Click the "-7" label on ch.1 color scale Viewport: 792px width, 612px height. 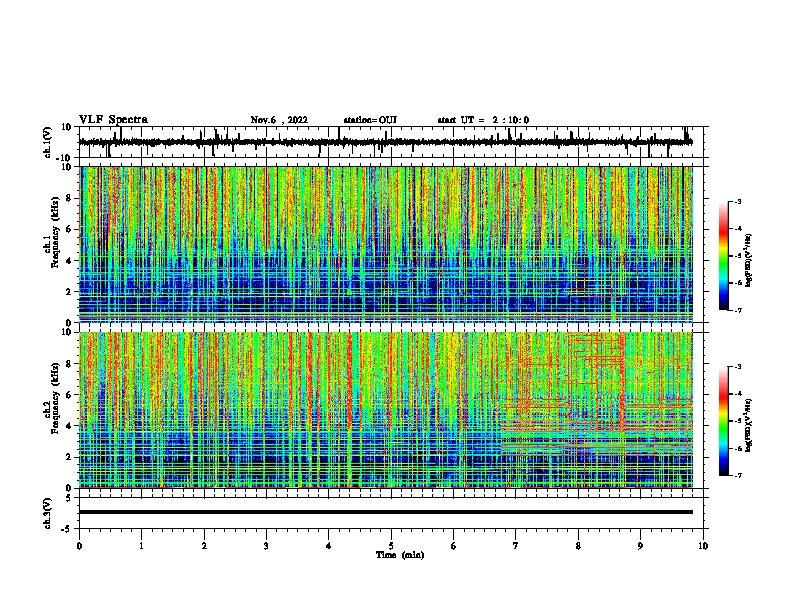[738, 310]
